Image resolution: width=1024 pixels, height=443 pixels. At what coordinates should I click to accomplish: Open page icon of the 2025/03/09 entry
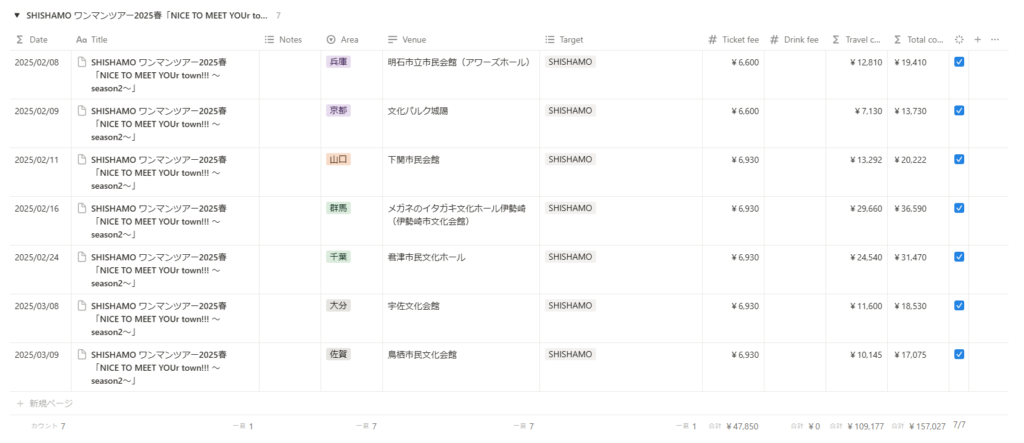[x=82, y=354]
